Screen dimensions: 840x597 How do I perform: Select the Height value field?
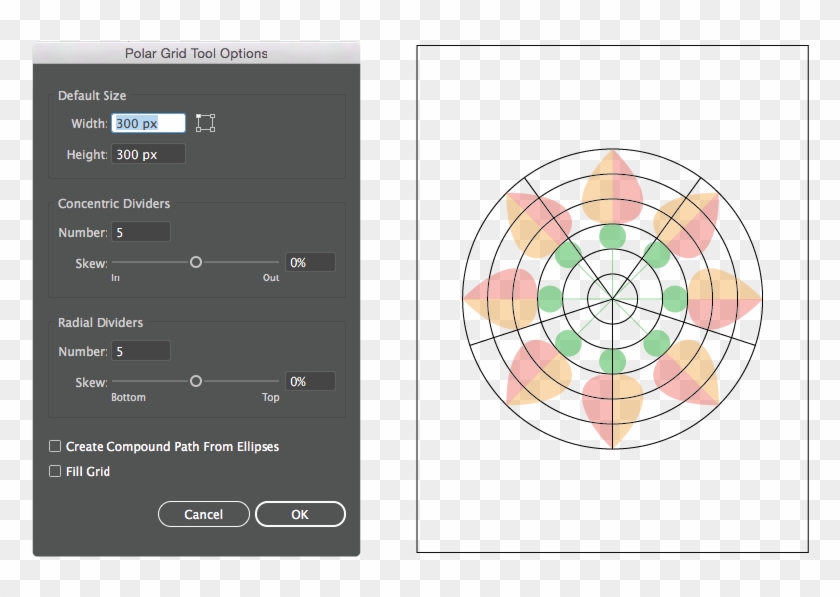coord(148,153)
